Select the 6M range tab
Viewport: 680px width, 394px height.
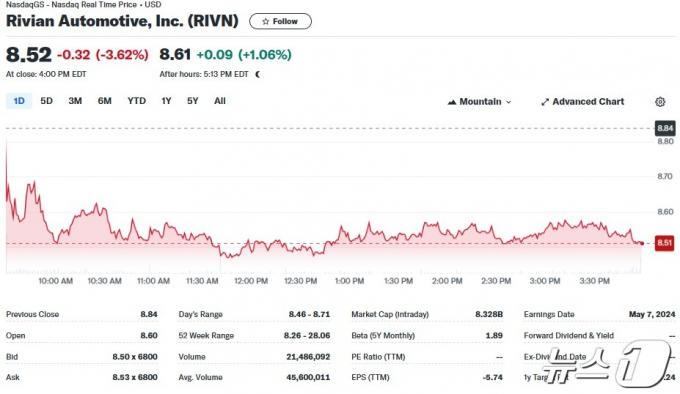point(105,101)
